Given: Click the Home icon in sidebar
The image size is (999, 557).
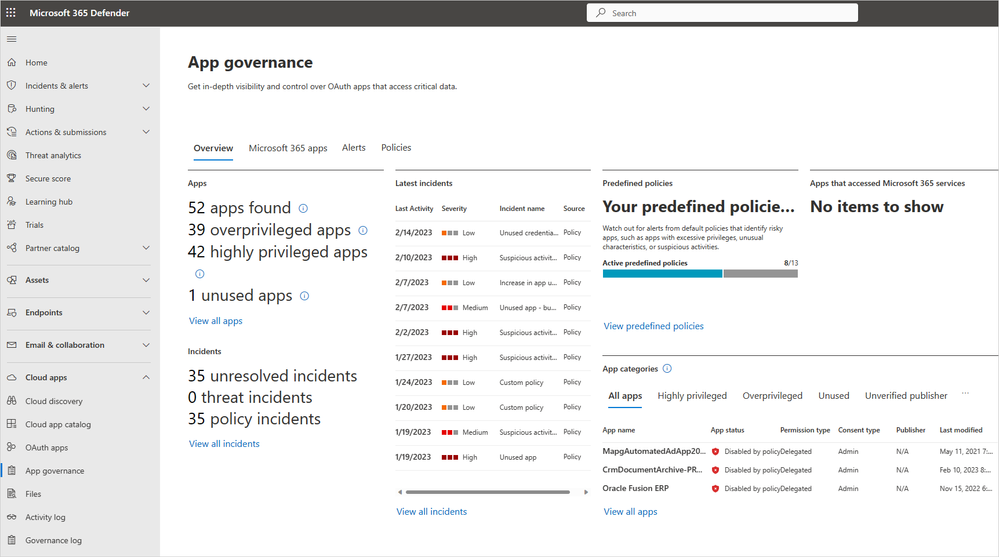Looking at the screenshot, I should tap(11, 63).
